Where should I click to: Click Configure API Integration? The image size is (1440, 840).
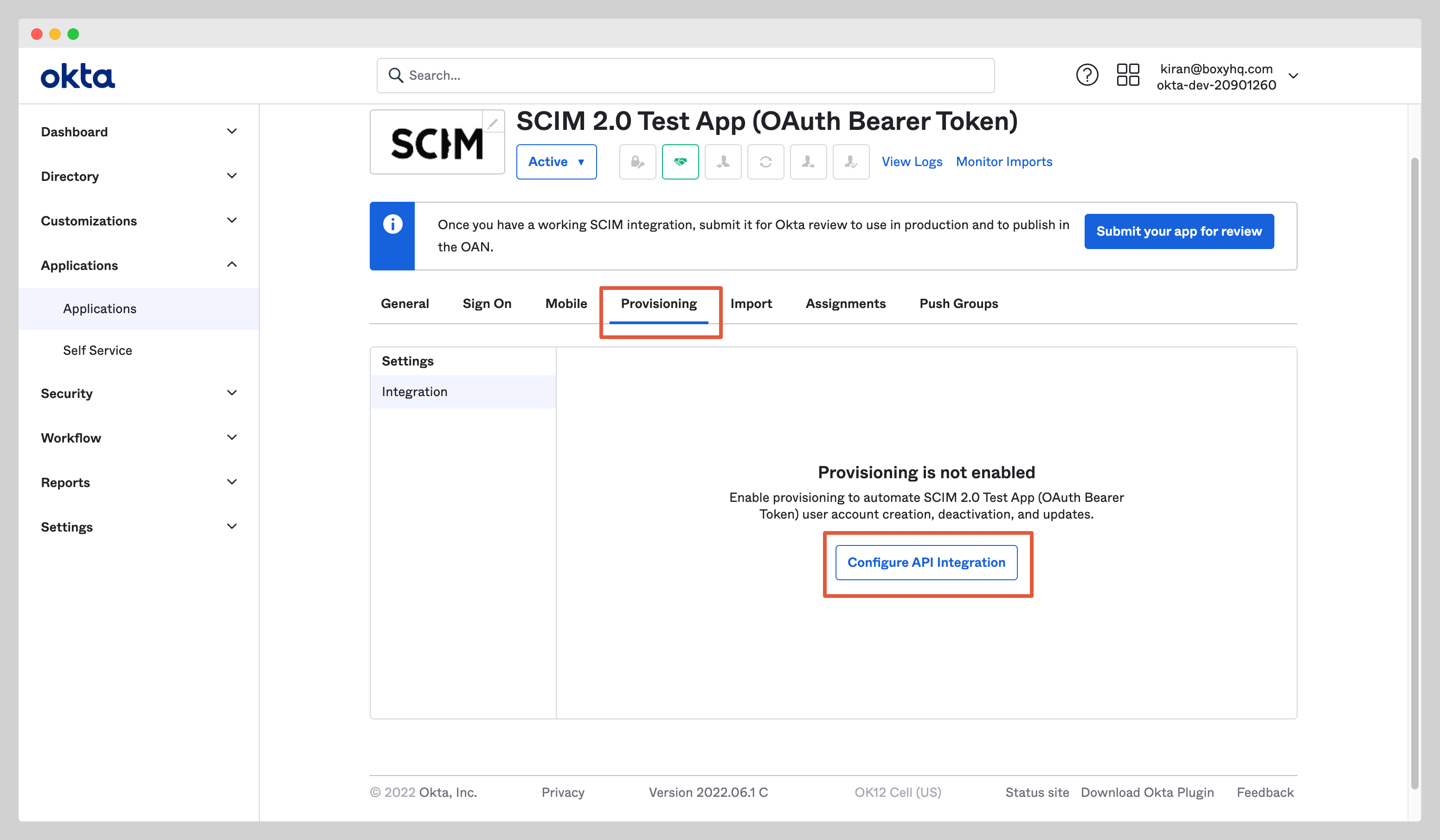pyautogui.click(x=926, y=562)
